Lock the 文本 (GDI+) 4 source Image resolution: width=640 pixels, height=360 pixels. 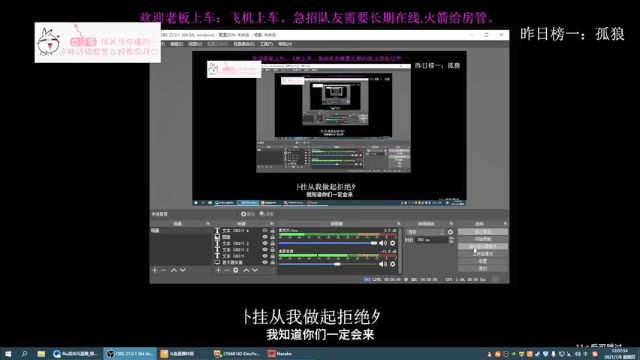click(x=273, y=231)
